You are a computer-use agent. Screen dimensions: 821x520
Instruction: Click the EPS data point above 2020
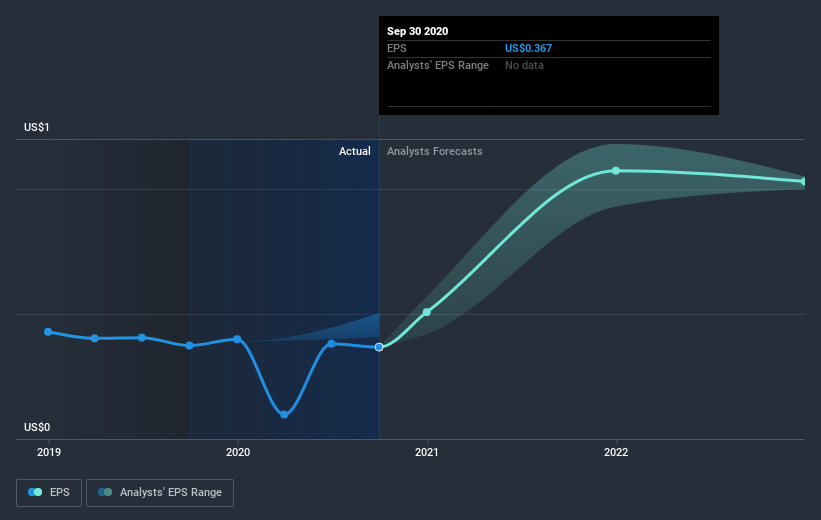tap(237, 339)
